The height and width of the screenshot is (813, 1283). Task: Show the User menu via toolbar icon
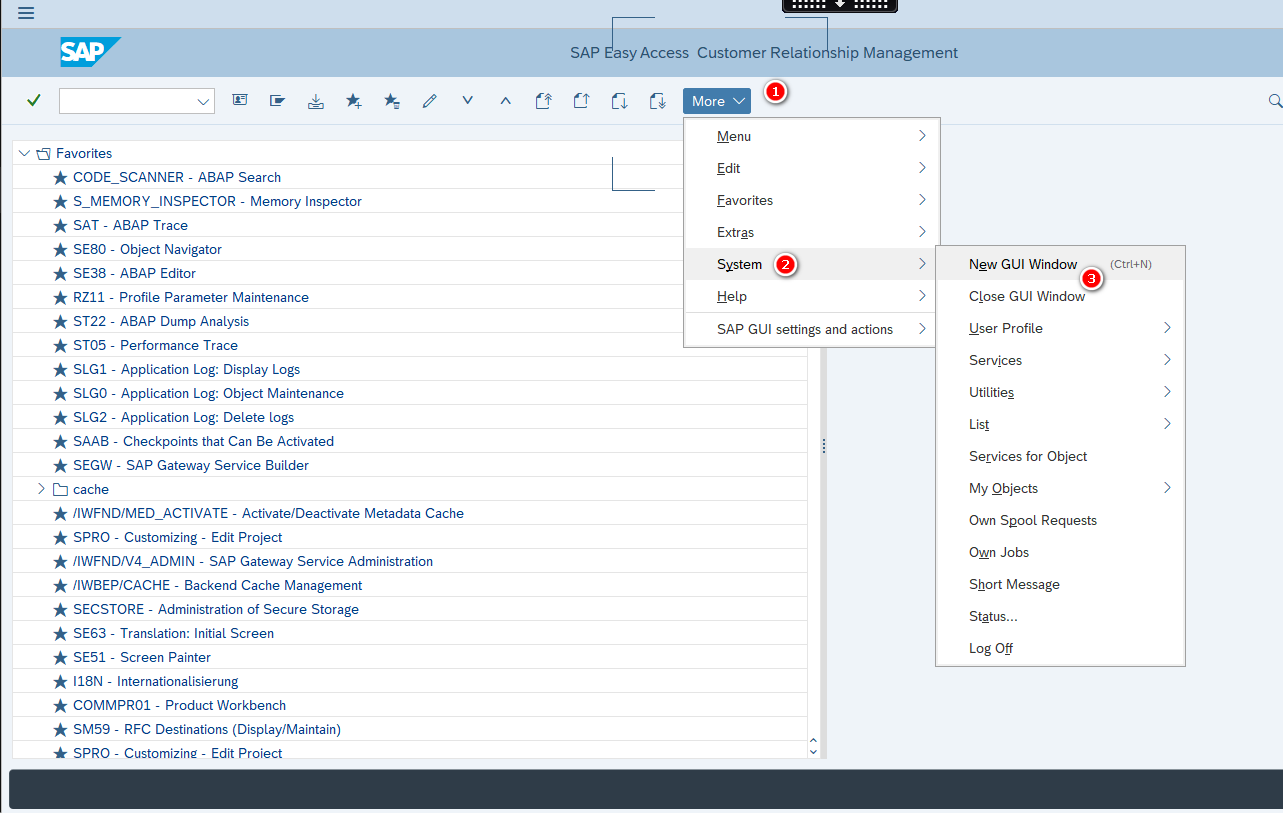pos(240,100)
